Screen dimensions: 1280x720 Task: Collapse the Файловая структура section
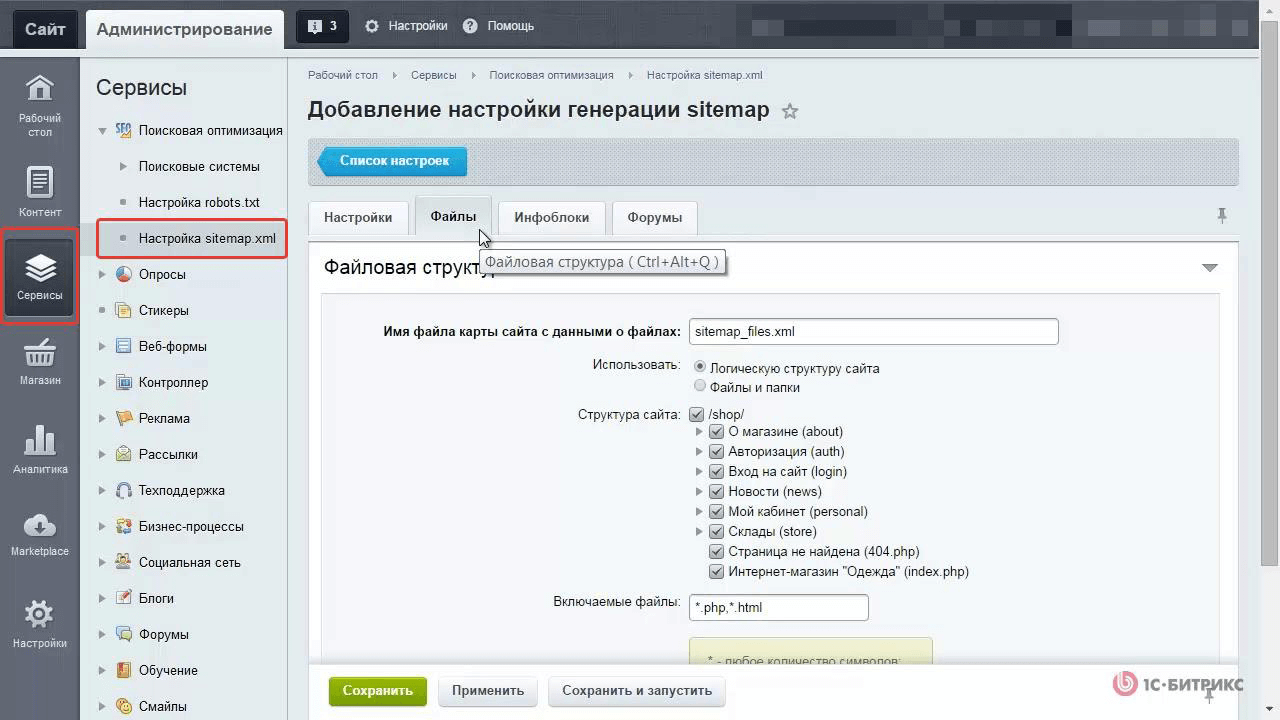(1210, 266)
